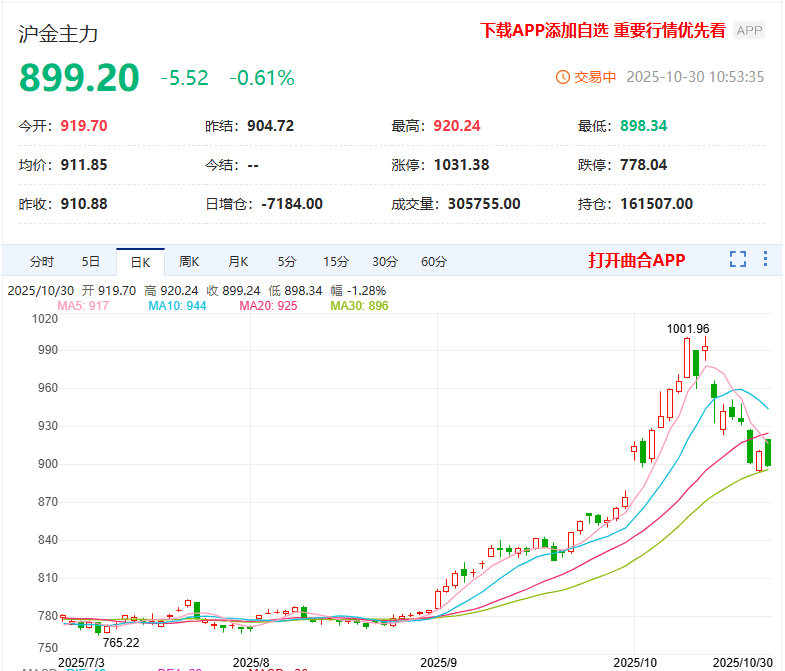Select the 日K candlestick tab
The height and width of the screenshot is (671, 785).
140,262
